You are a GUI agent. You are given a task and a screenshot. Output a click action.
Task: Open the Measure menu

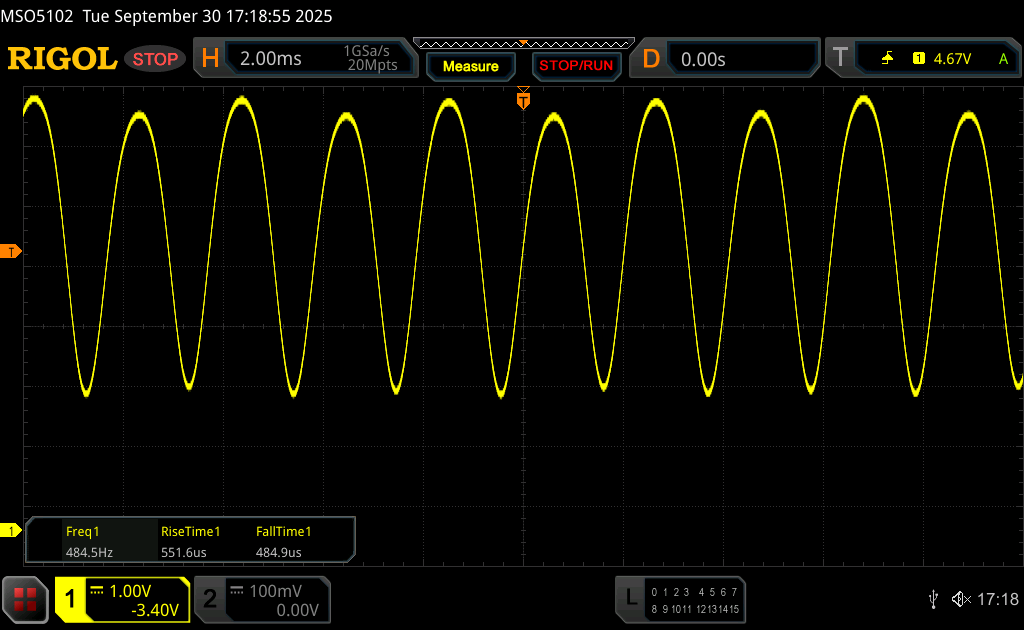[470, 66]
